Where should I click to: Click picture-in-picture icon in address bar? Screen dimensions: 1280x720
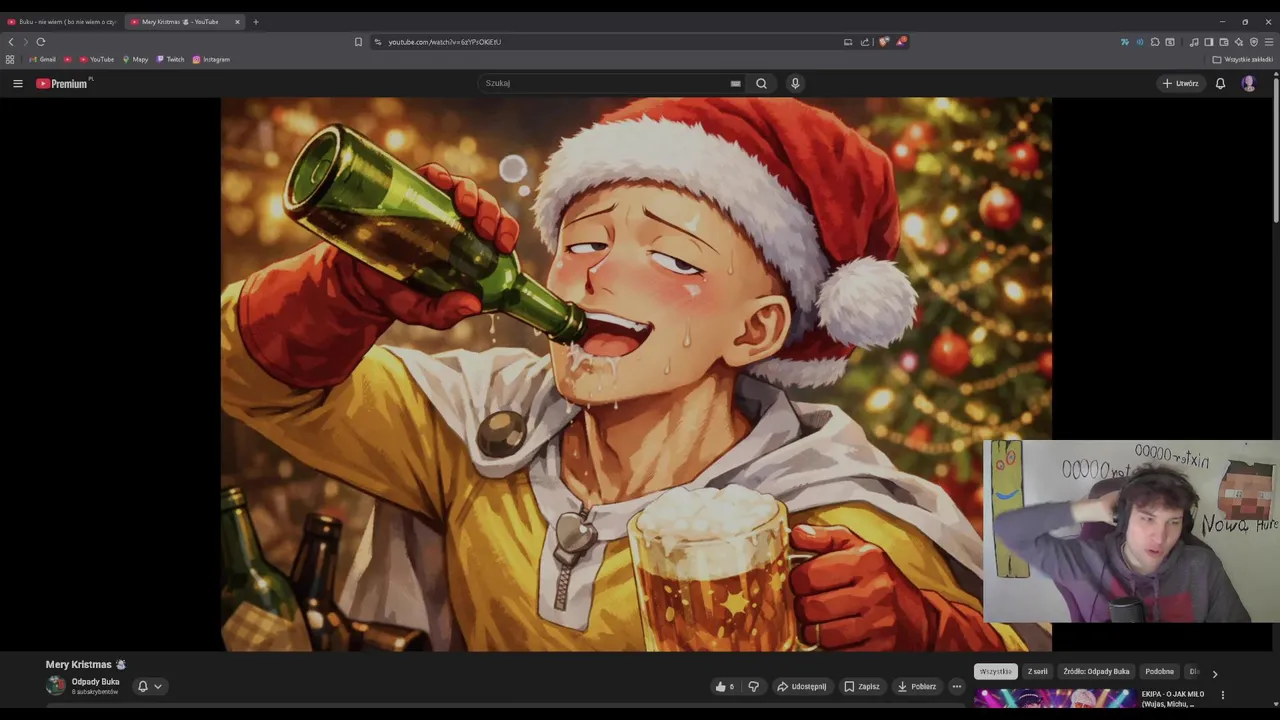click(x=848, y=42)
